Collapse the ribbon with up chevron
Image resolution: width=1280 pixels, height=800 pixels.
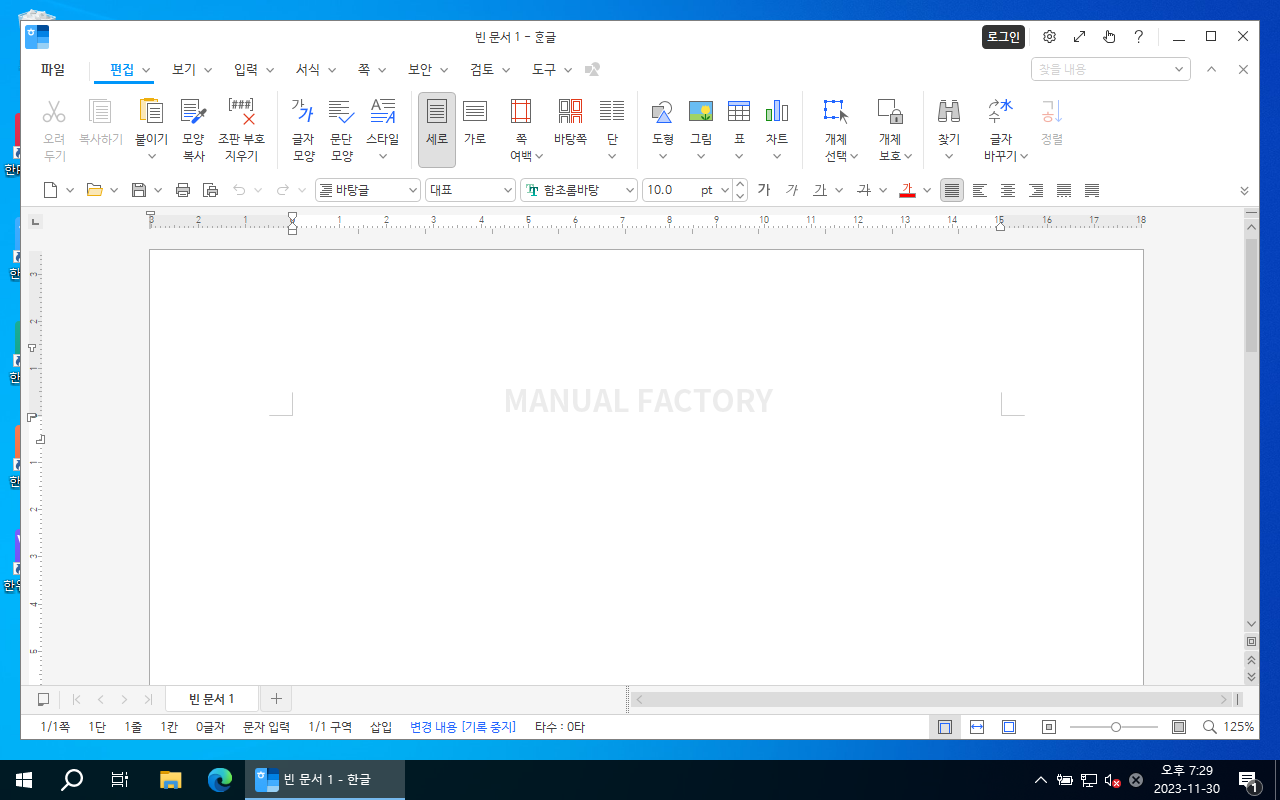pyautogui.click(x=1211, y=69)
